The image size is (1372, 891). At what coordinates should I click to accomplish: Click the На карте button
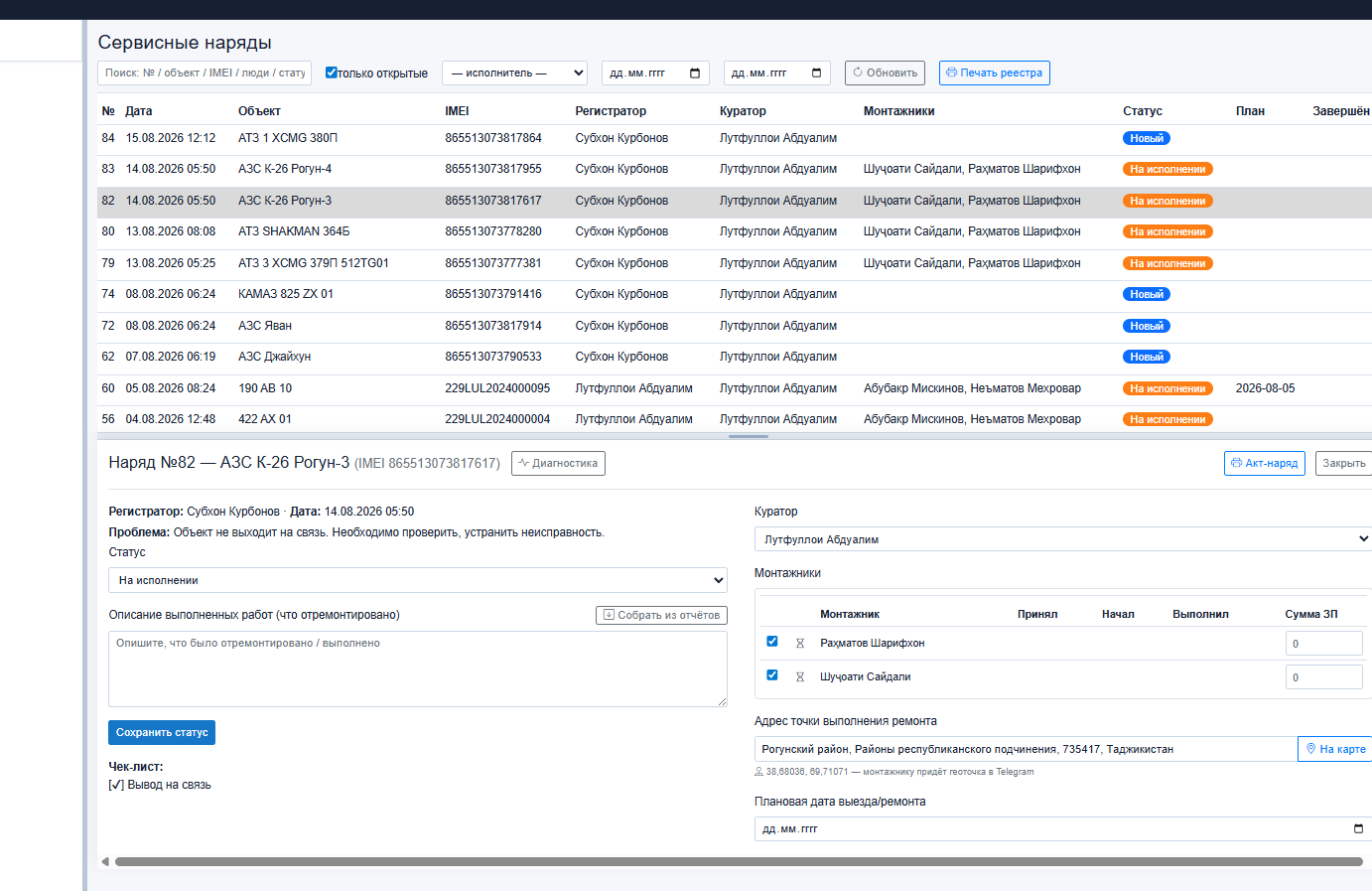click(x=1335, y=749)
